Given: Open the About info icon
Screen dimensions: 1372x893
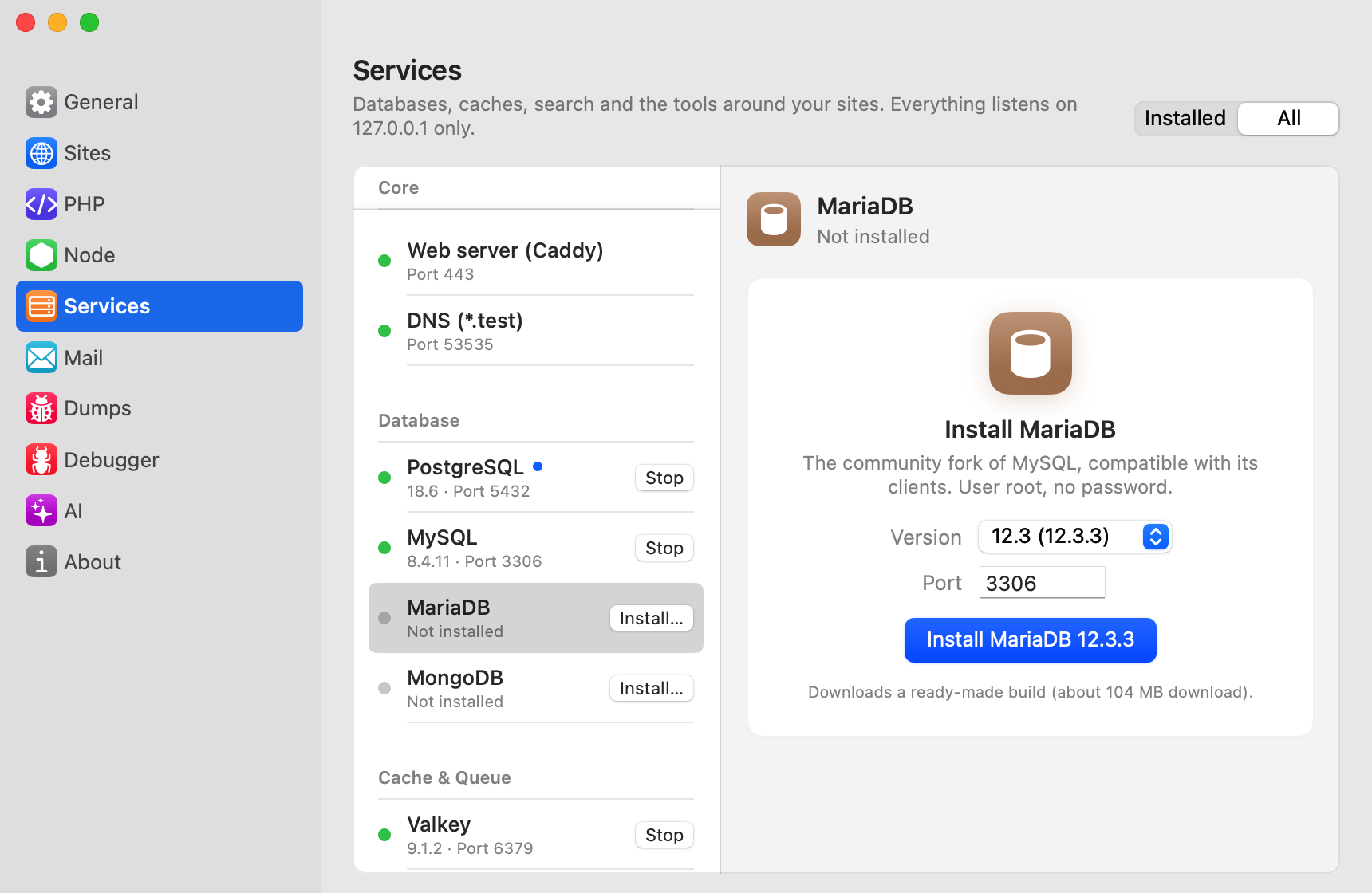Looking at the screenshot, I should click(x=41, y=561).
